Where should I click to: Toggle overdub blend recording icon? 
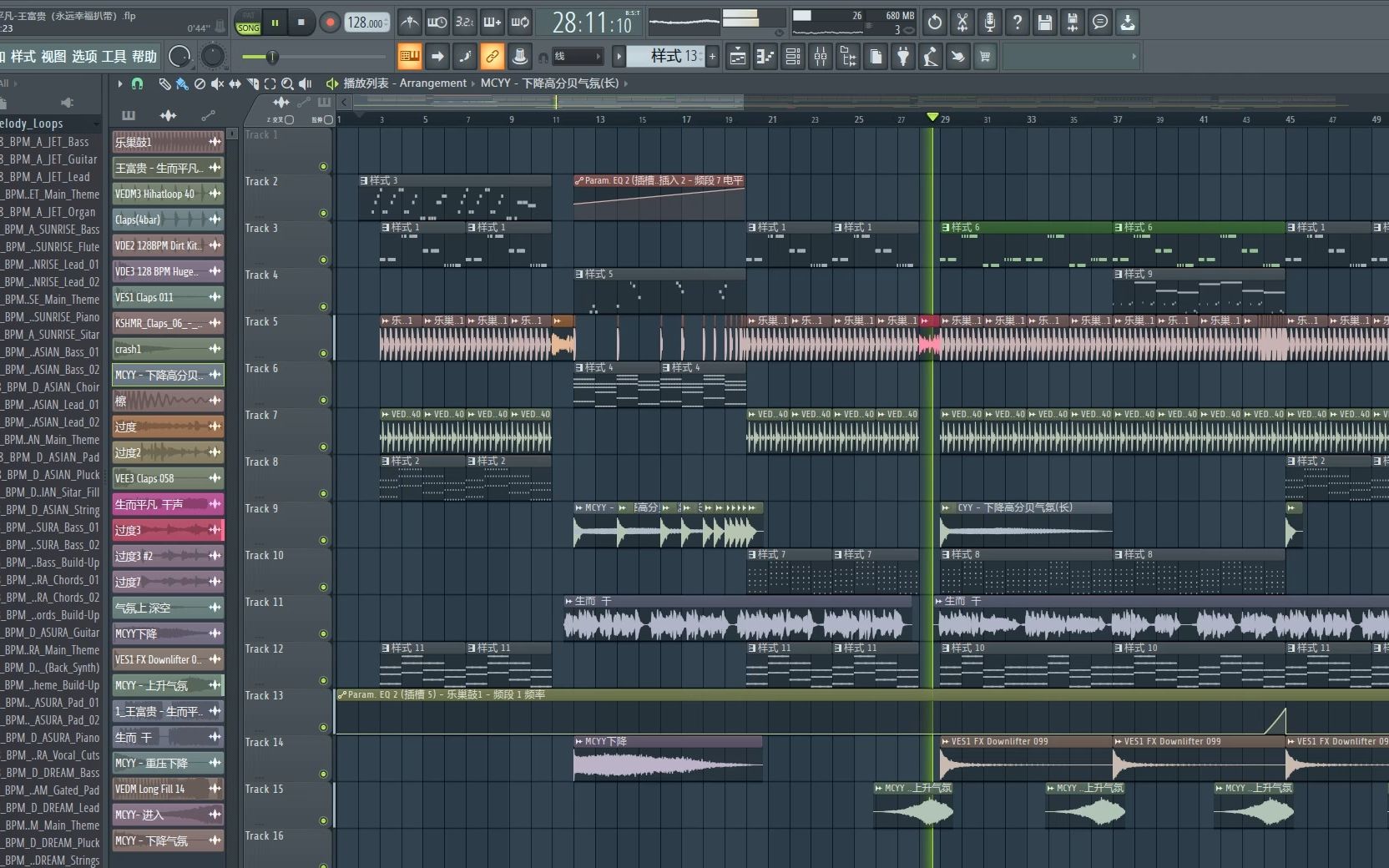[x=492, y=23]
